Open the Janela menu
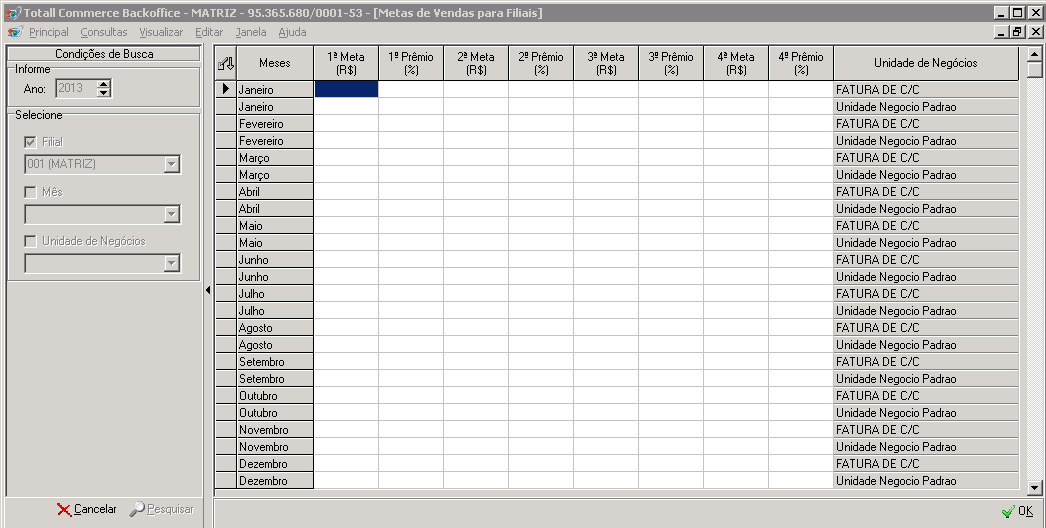Image resolution: width=1046 pixels, height=528 pixels. (x=251, y=32)
